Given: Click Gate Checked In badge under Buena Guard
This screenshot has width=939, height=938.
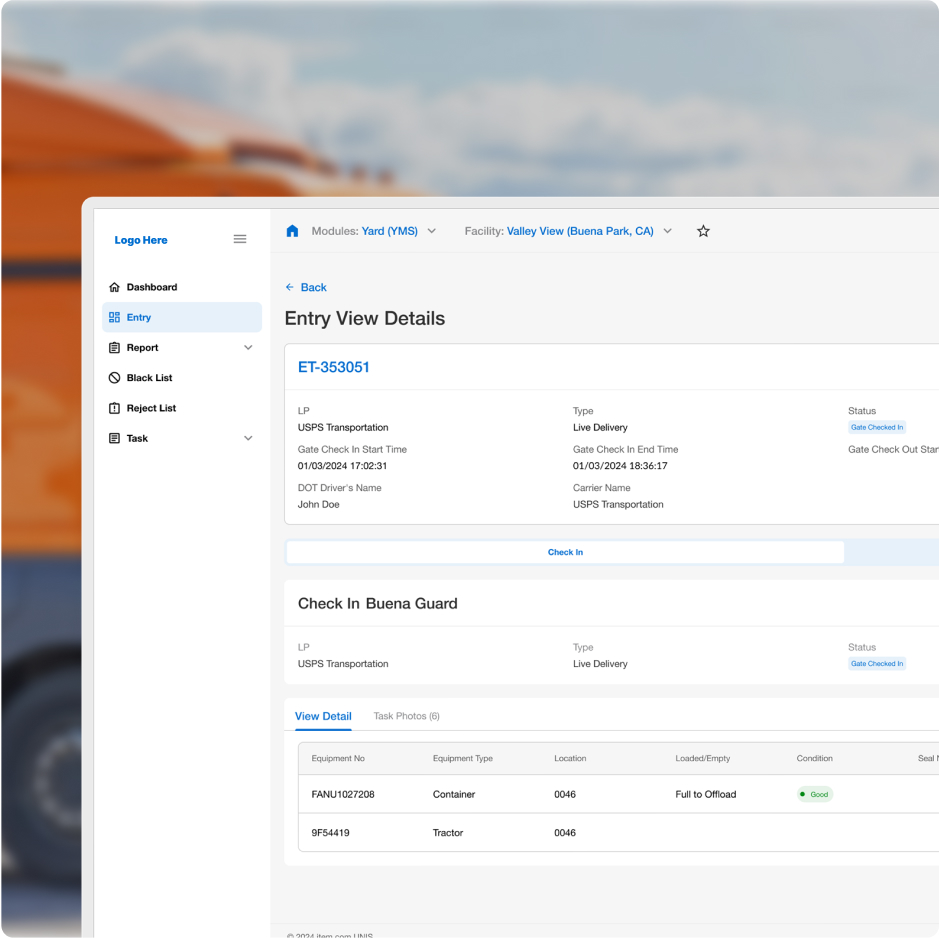Looking at the screenshot, I should tap(877, 663).
